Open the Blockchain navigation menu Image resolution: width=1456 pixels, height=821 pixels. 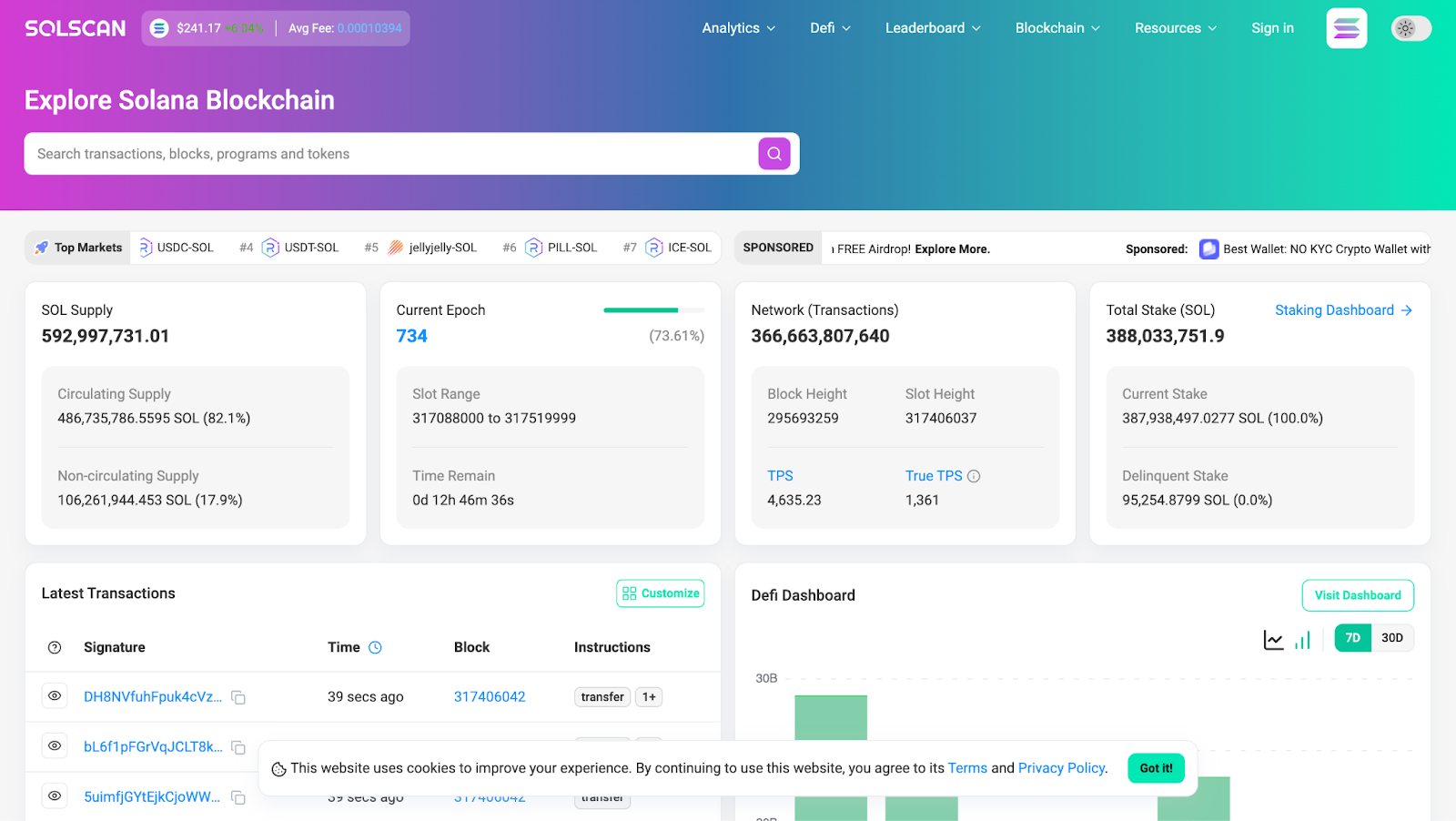click(x=1057, y=28)
